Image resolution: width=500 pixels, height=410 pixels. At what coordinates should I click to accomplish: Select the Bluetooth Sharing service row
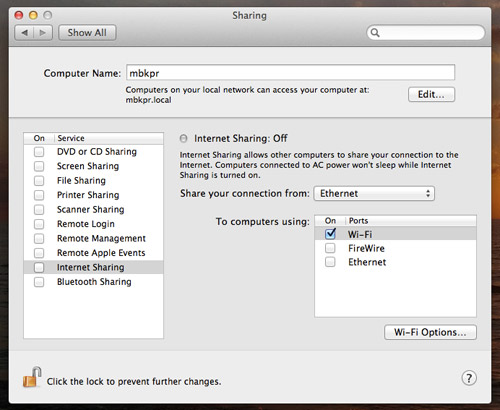pos(93,282)
